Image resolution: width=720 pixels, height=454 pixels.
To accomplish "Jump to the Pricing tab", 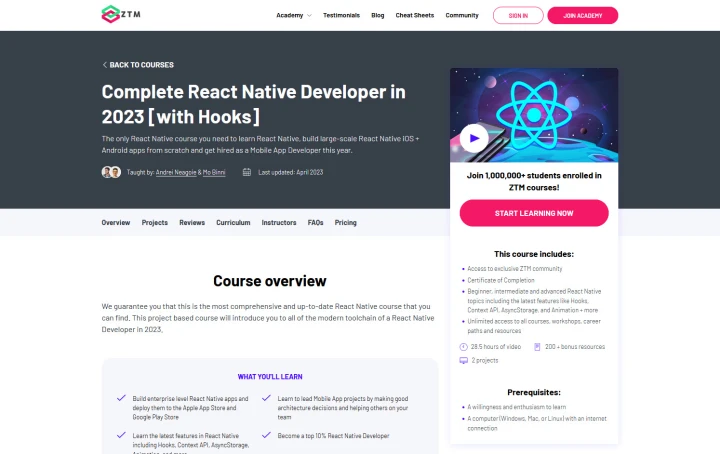I will (345, 223).
